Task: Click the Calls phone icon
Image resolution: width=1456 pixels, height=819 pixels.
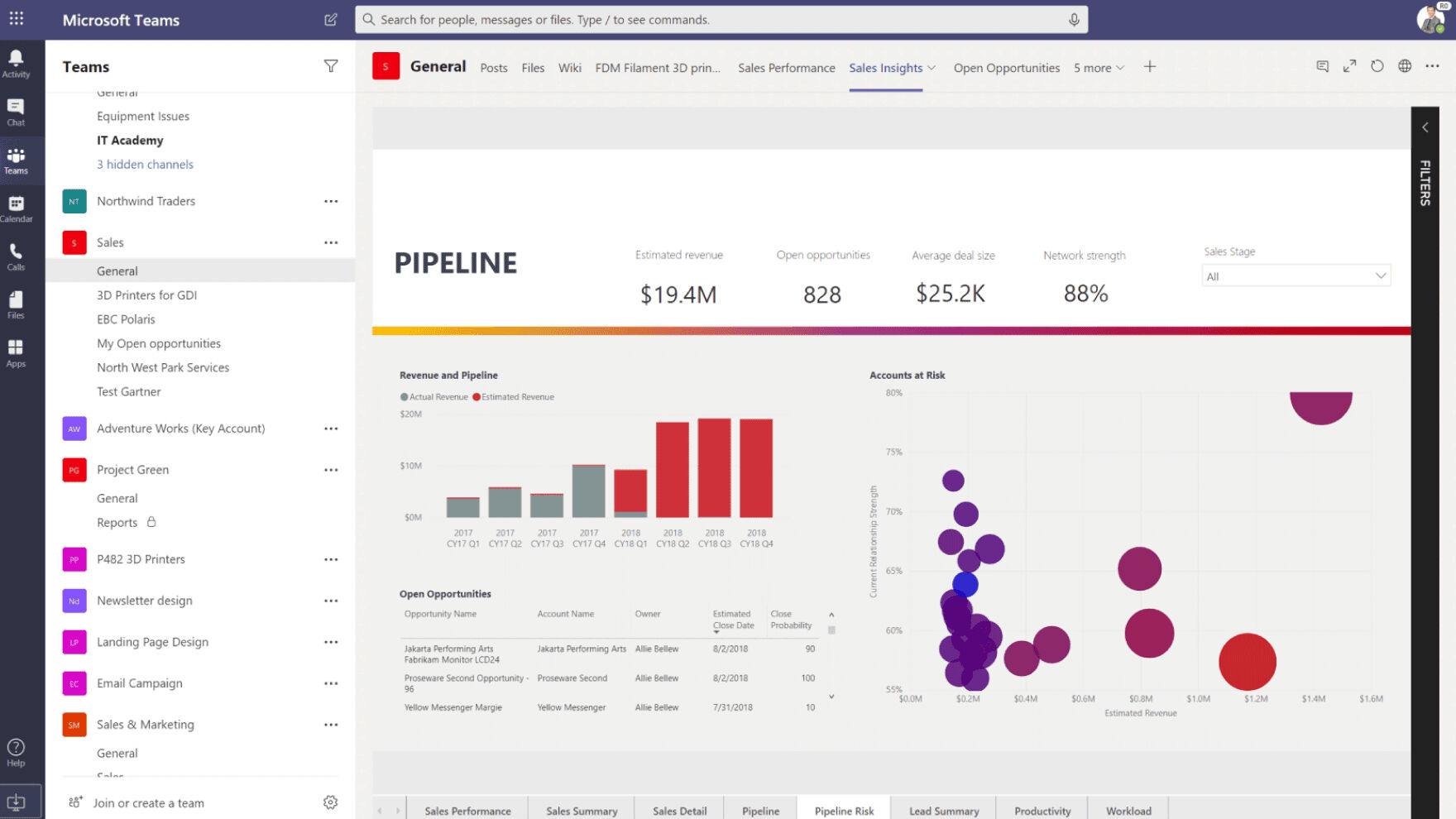Action: 16,256
